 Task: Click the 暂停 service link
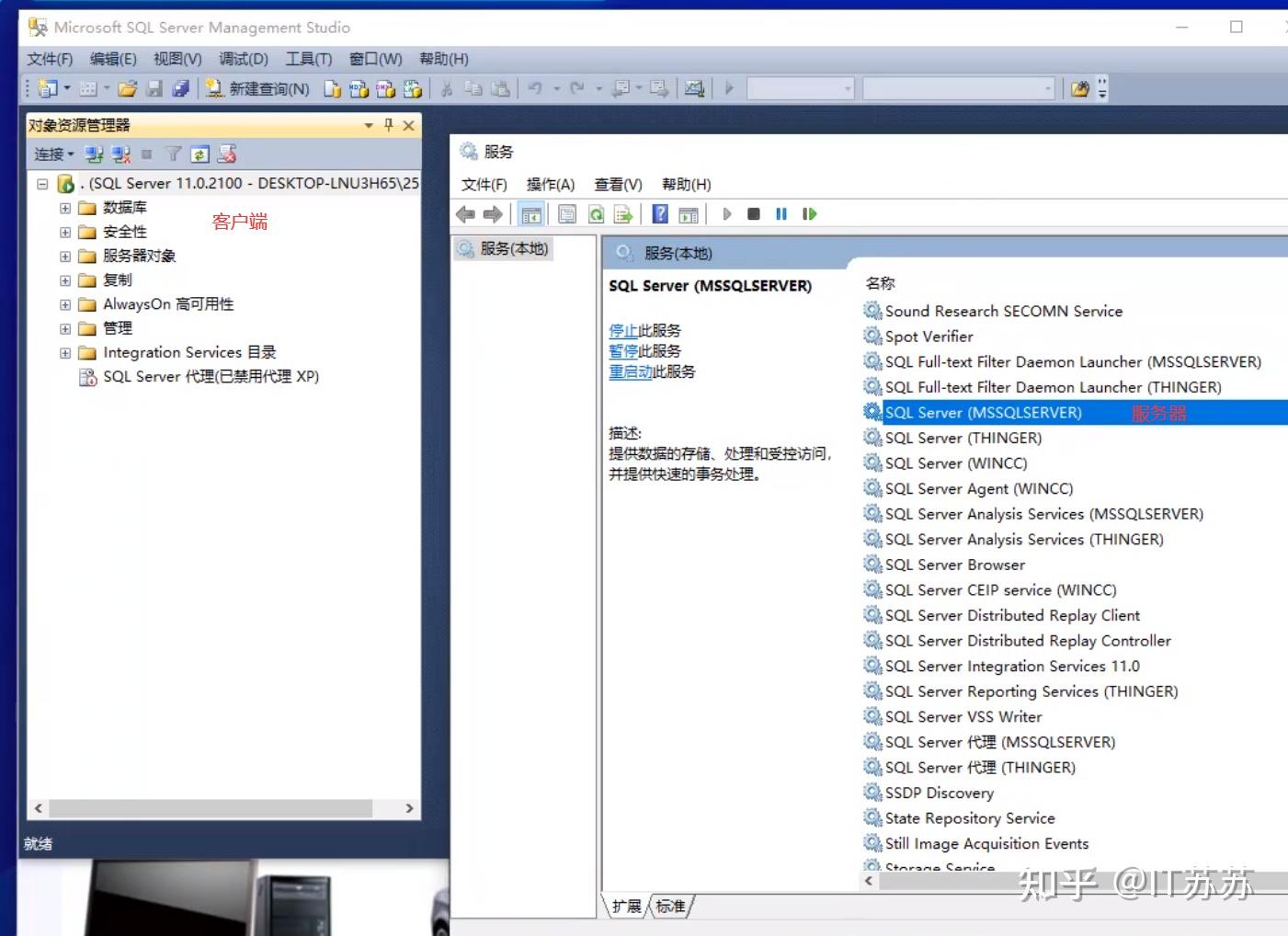click(x=623, y=351)
